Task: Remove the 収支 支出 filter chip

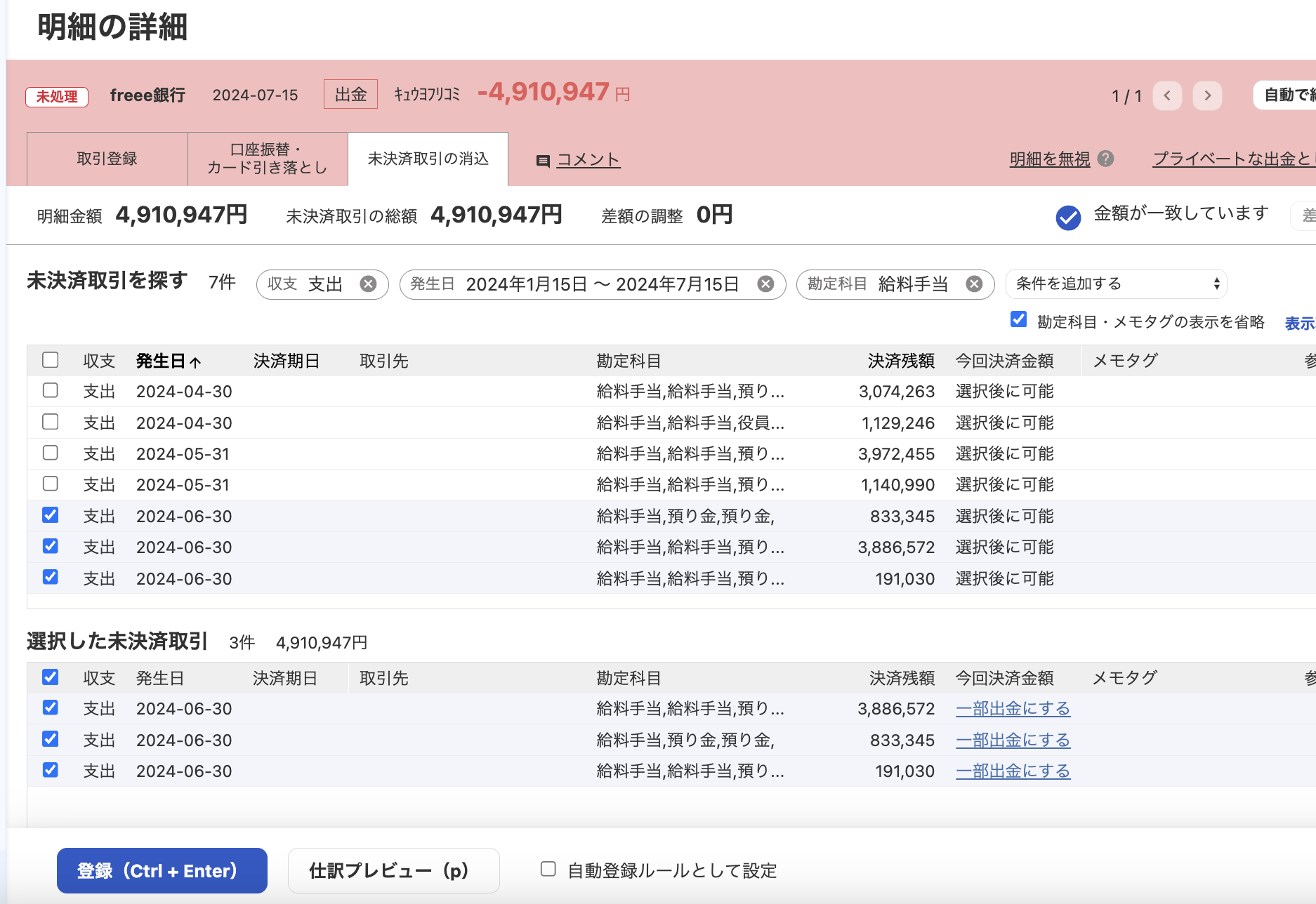Action: tap(368, 284)
